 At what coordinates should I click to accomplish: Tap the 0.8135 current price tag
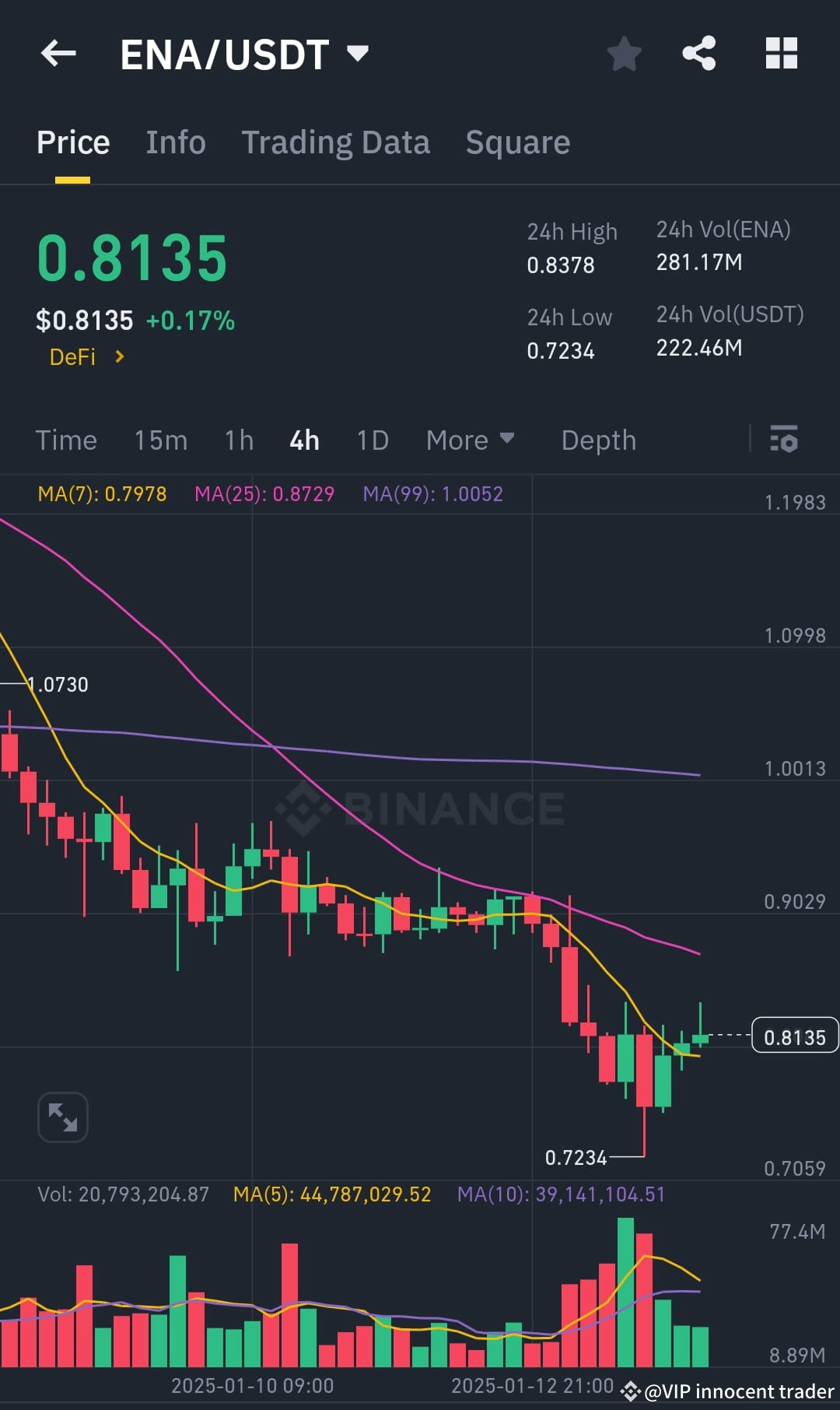pyautogui.click(x=794, y=1036)
